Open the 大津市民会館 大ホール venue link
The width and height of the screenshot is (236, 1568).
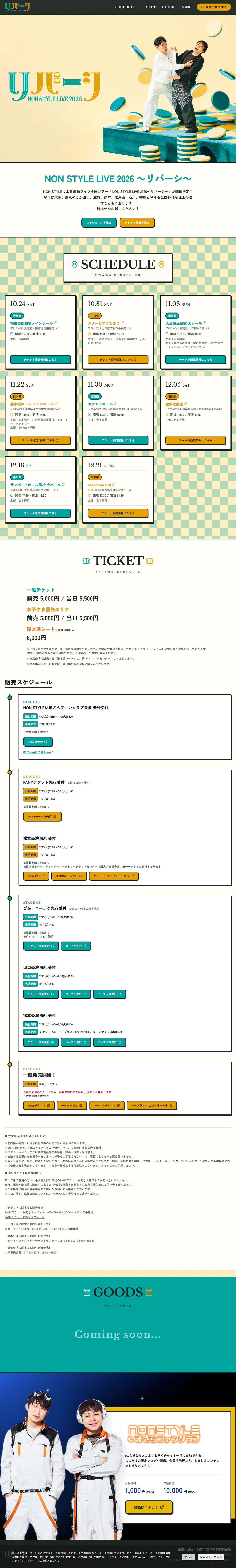[x=185, y=323]
